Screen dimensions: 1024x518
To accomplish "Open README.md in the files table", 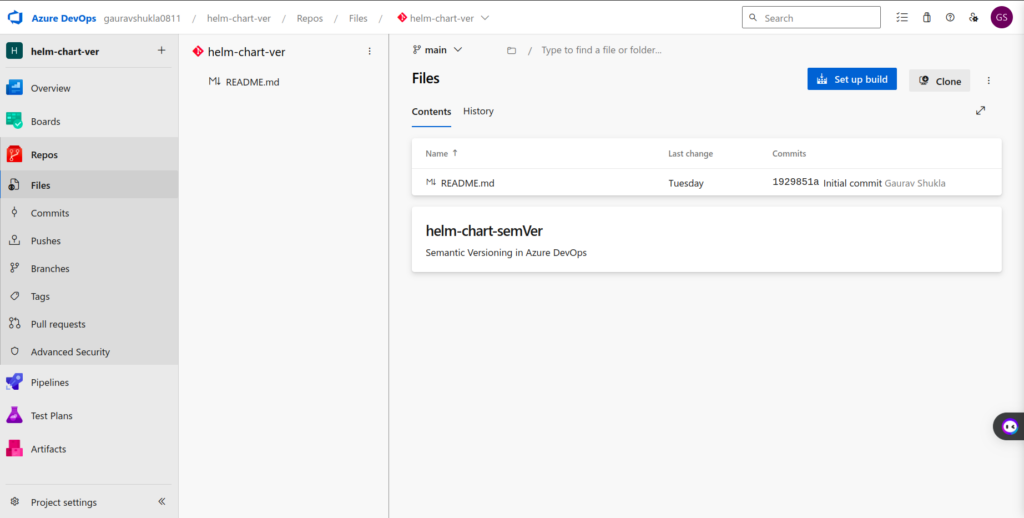I will pos(467,183).
